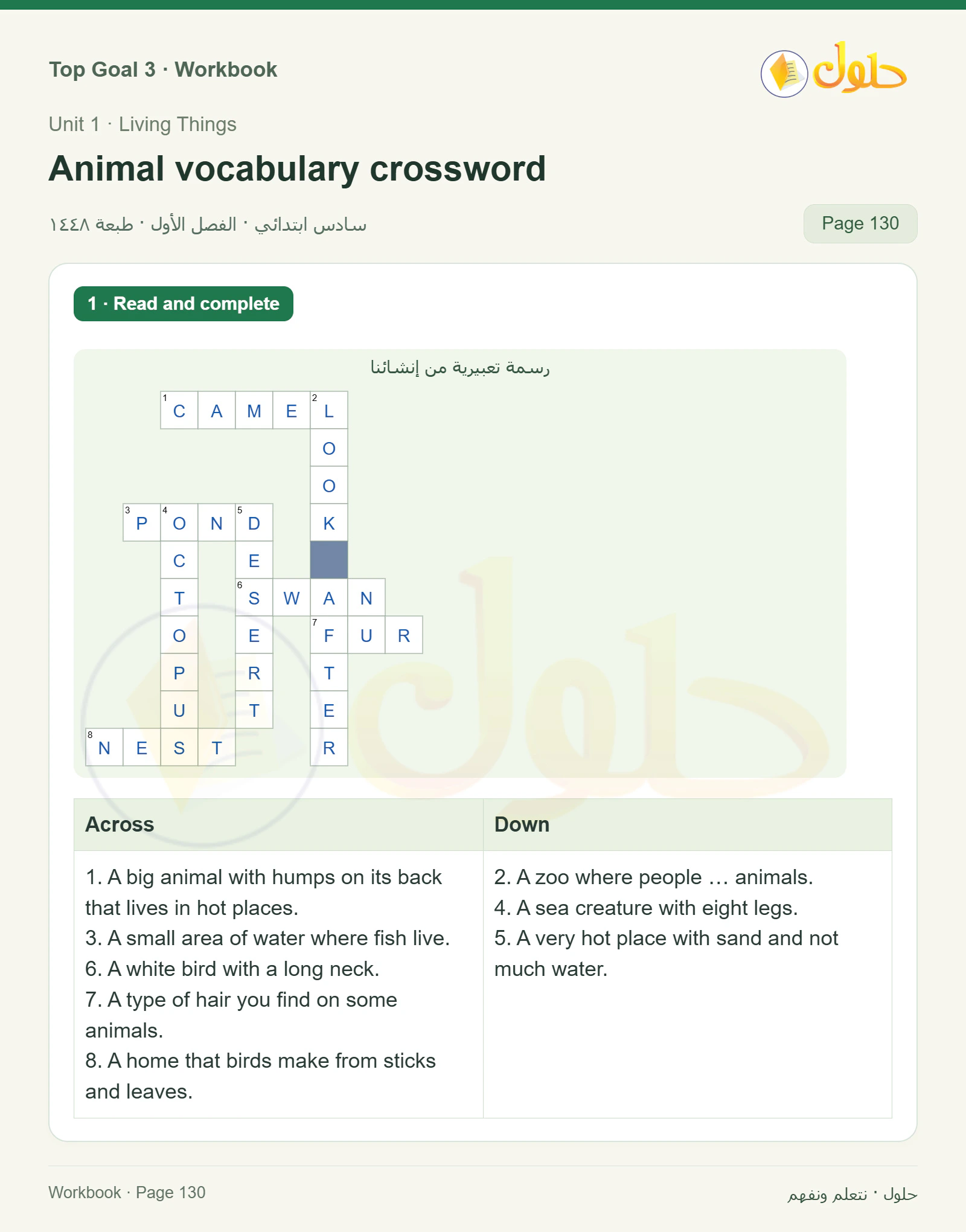Click clue 6 about a white bird
Viewport: 966px width, 1232px height.
(x=232, y=969)
